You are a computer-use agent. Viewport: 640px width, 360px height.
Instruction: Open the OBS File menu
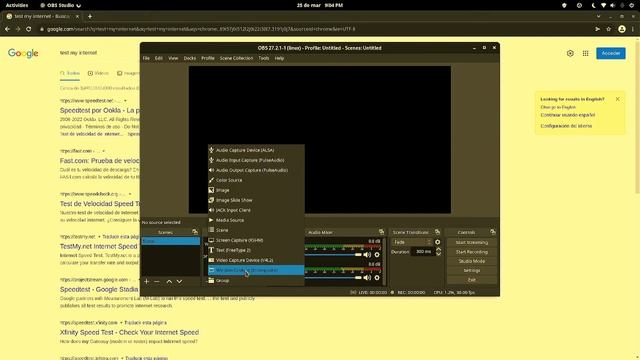(146, 58)
